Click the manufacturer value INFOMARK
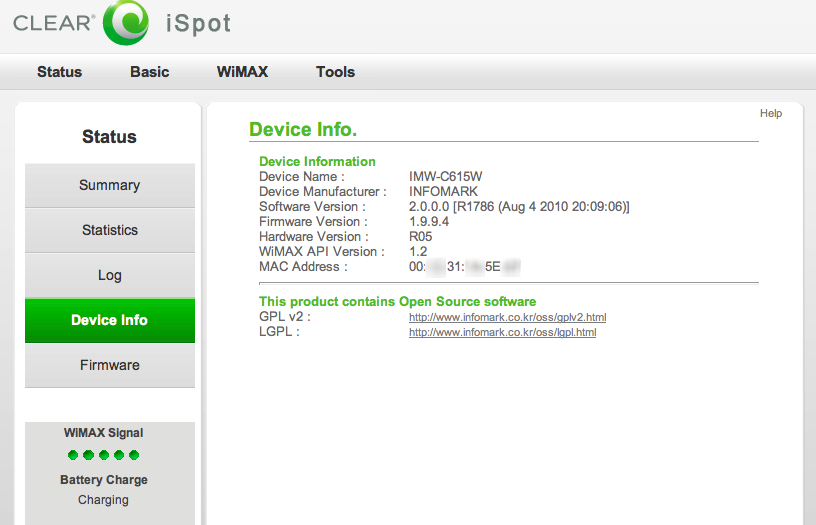The image size is (816, 525). (443, 192)
